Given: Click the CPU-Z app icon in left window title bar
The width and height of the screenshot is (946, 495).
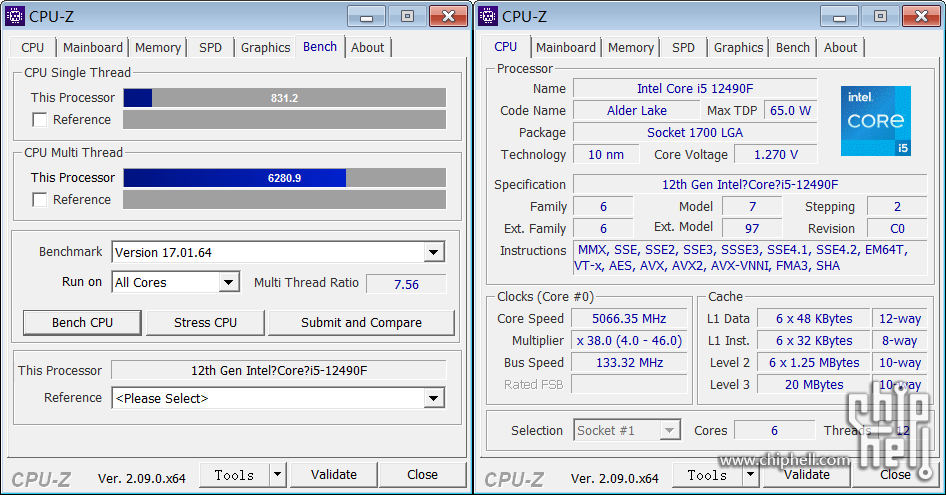Looking at the screenshot, I should (x=14, y=16).
